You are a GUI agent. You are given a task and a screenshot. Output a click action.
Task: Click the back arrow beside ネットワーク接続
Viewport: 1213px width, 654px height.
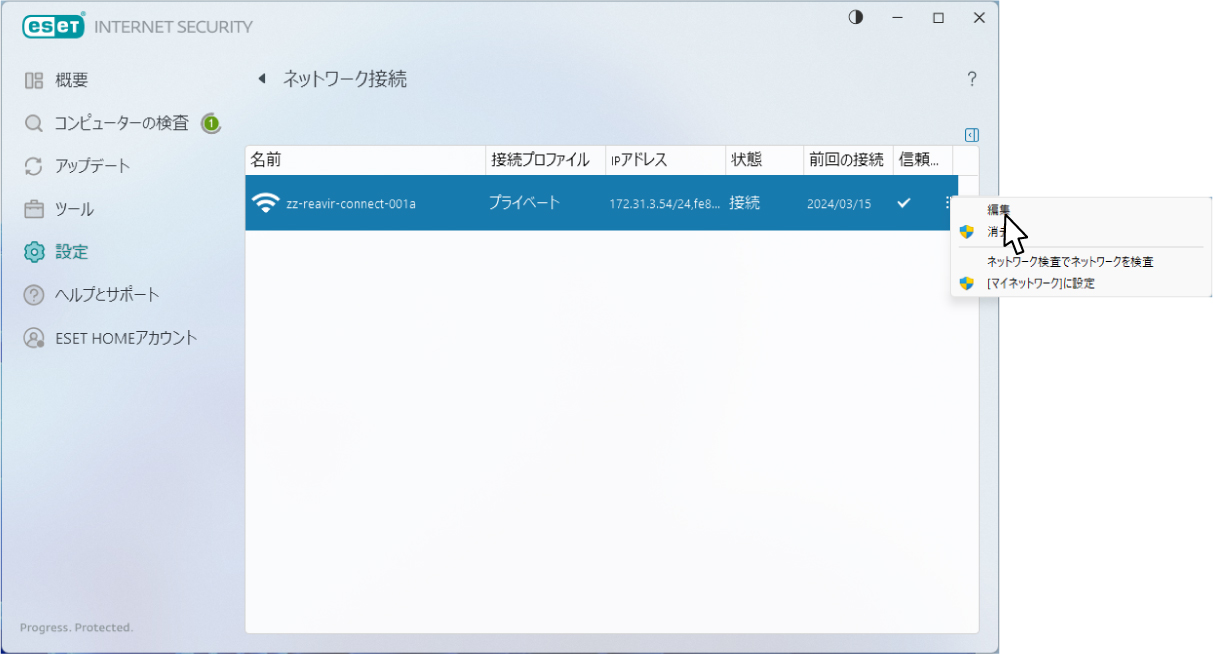pyautogui.click(x=262, y=79)
